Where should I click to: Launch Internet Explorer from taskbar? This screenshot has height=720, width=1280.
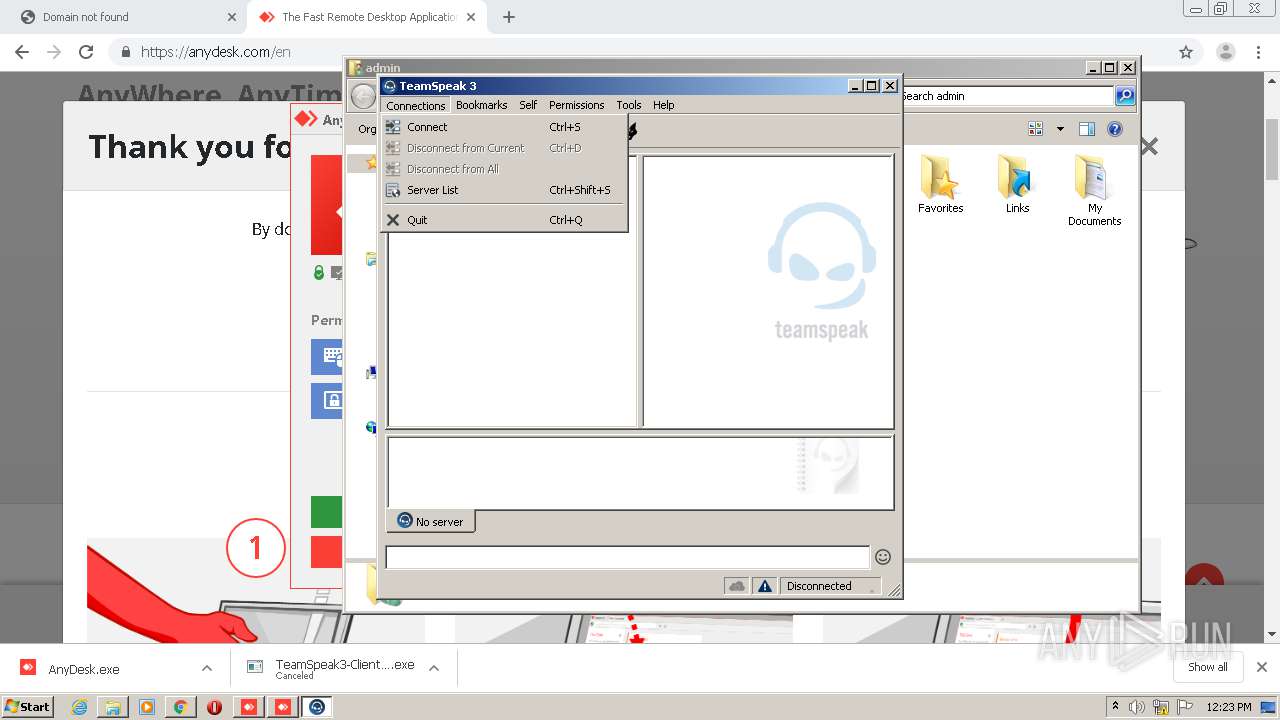click(80, 707)
